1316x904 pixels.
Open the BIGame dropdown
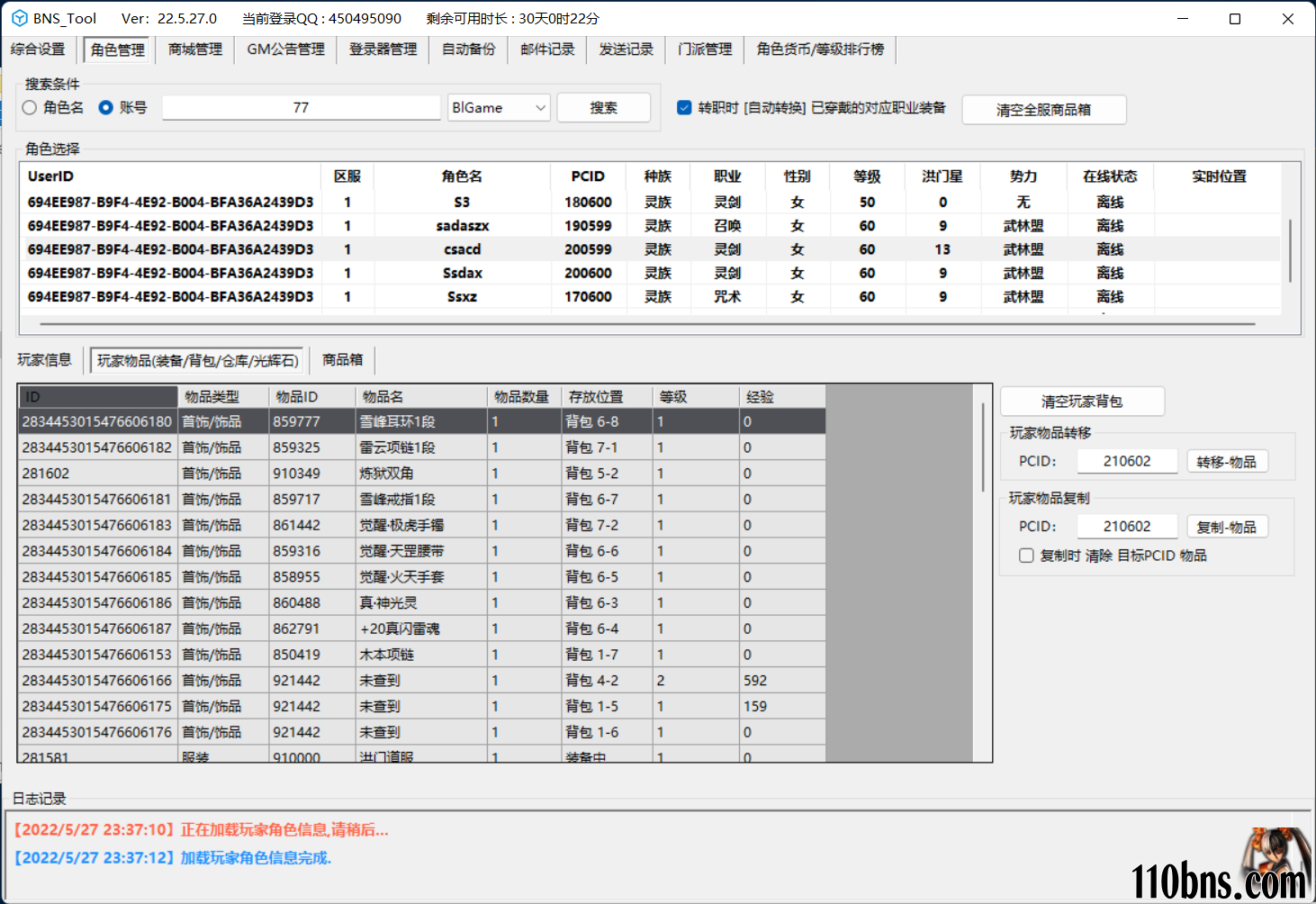click(x=499, y=107)
